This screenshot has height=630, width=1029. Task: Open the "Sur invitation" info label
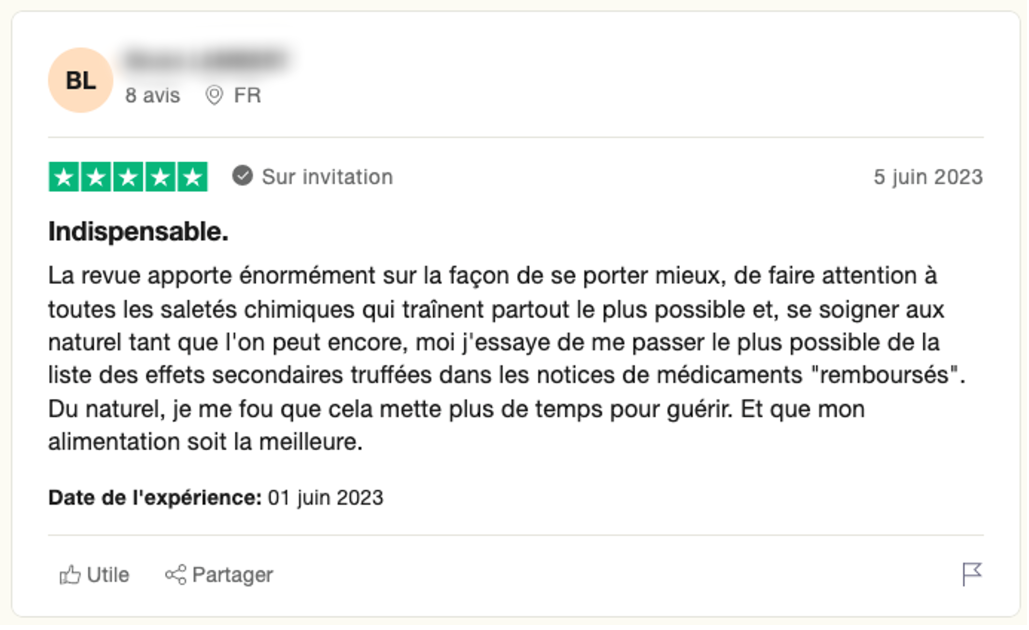tap(327, 177)
